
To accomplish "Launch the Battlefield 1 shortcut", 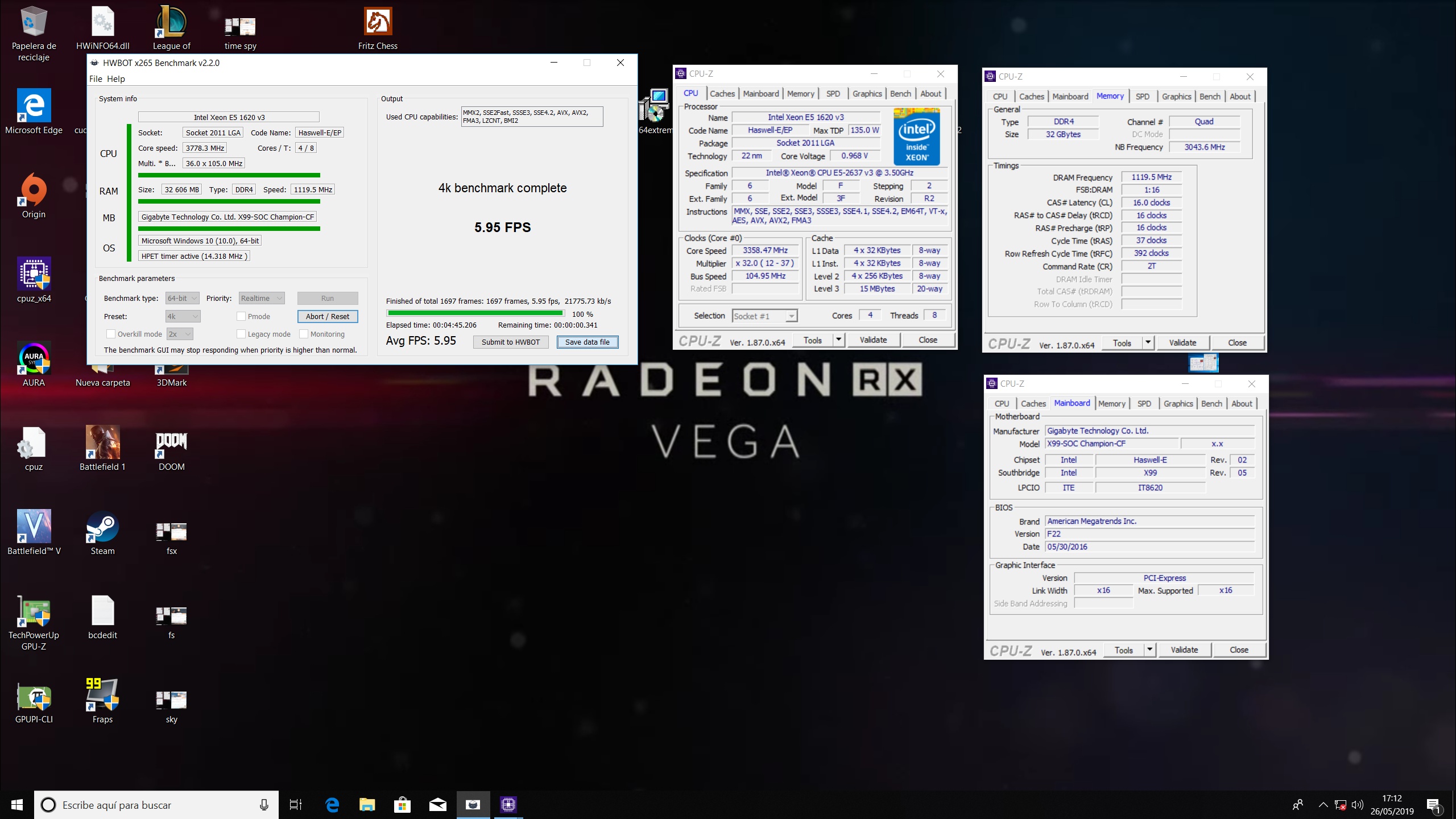I will [102, 448].
